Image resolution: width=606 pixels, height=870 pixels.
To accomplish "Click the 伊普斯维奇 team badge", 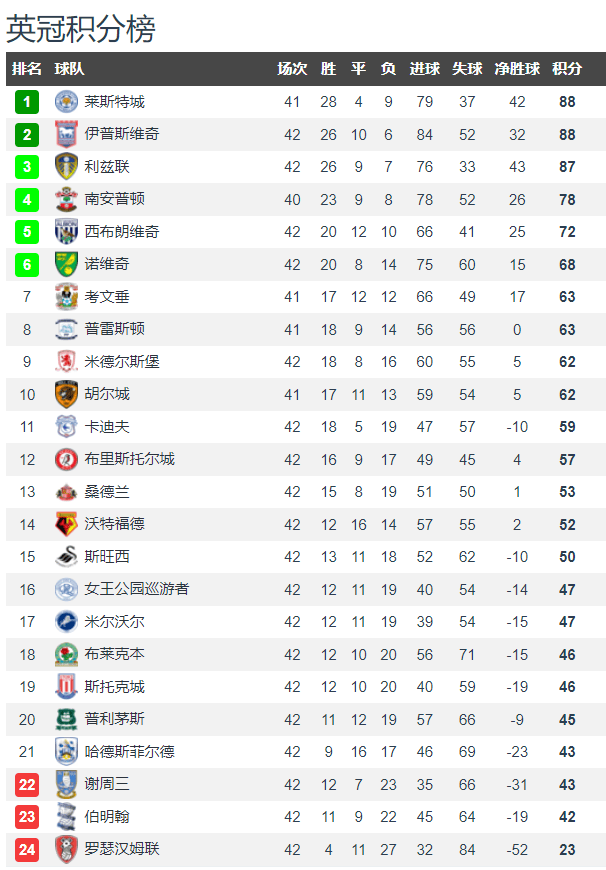I will [x=66, y=134].
